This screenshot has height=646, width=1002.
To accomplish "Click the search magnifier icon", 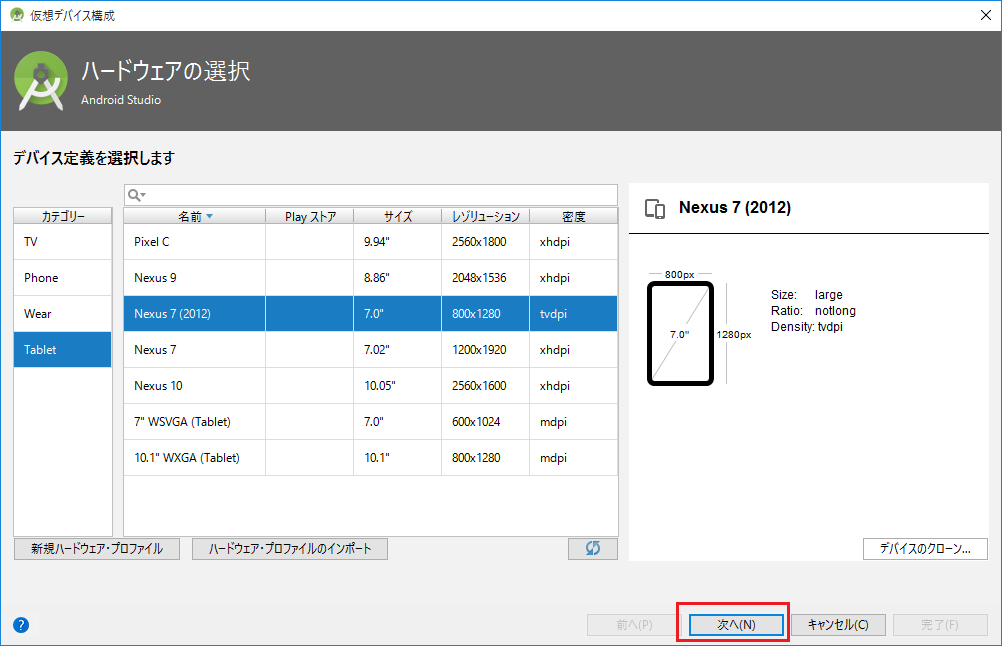I will coord(136,195).
